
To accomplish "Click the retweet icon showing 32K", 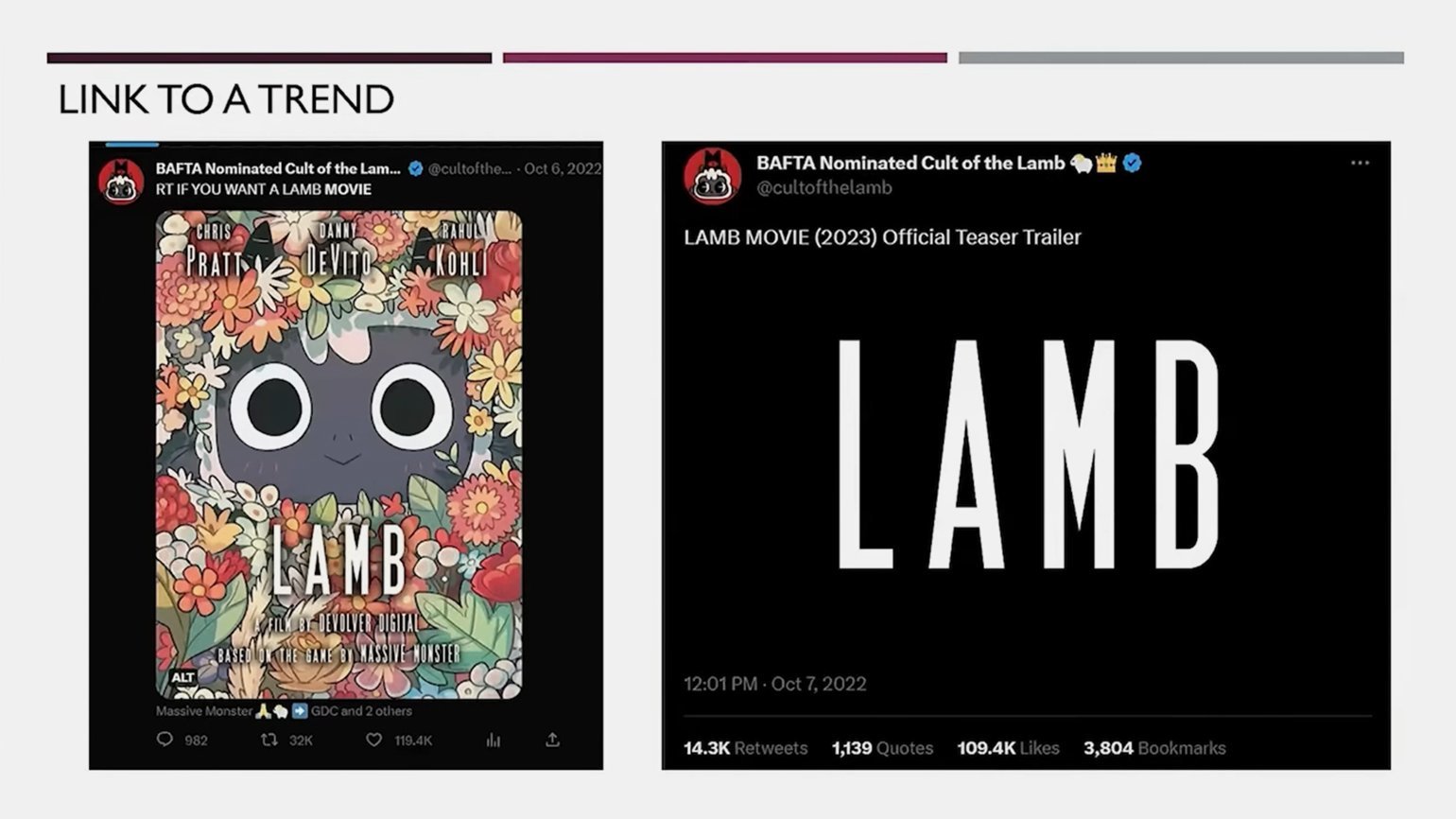I will tap(269, 740).
